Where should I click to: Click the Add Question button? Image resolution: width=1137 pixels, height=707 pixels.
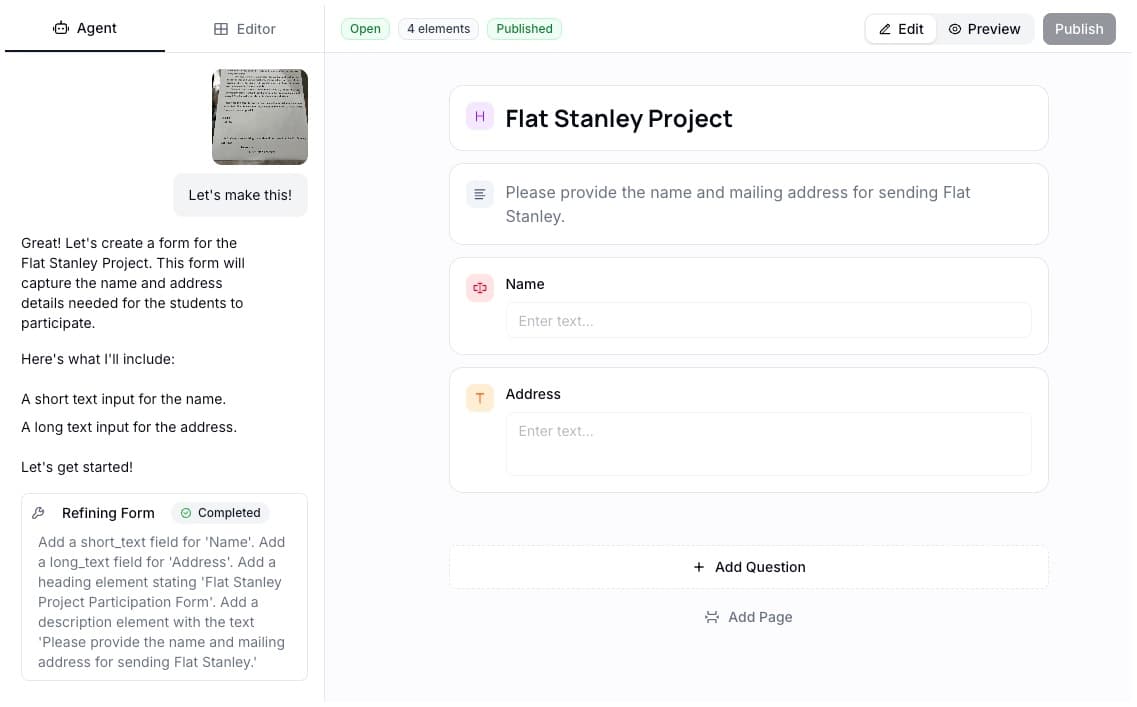click(x=749, y=567)
